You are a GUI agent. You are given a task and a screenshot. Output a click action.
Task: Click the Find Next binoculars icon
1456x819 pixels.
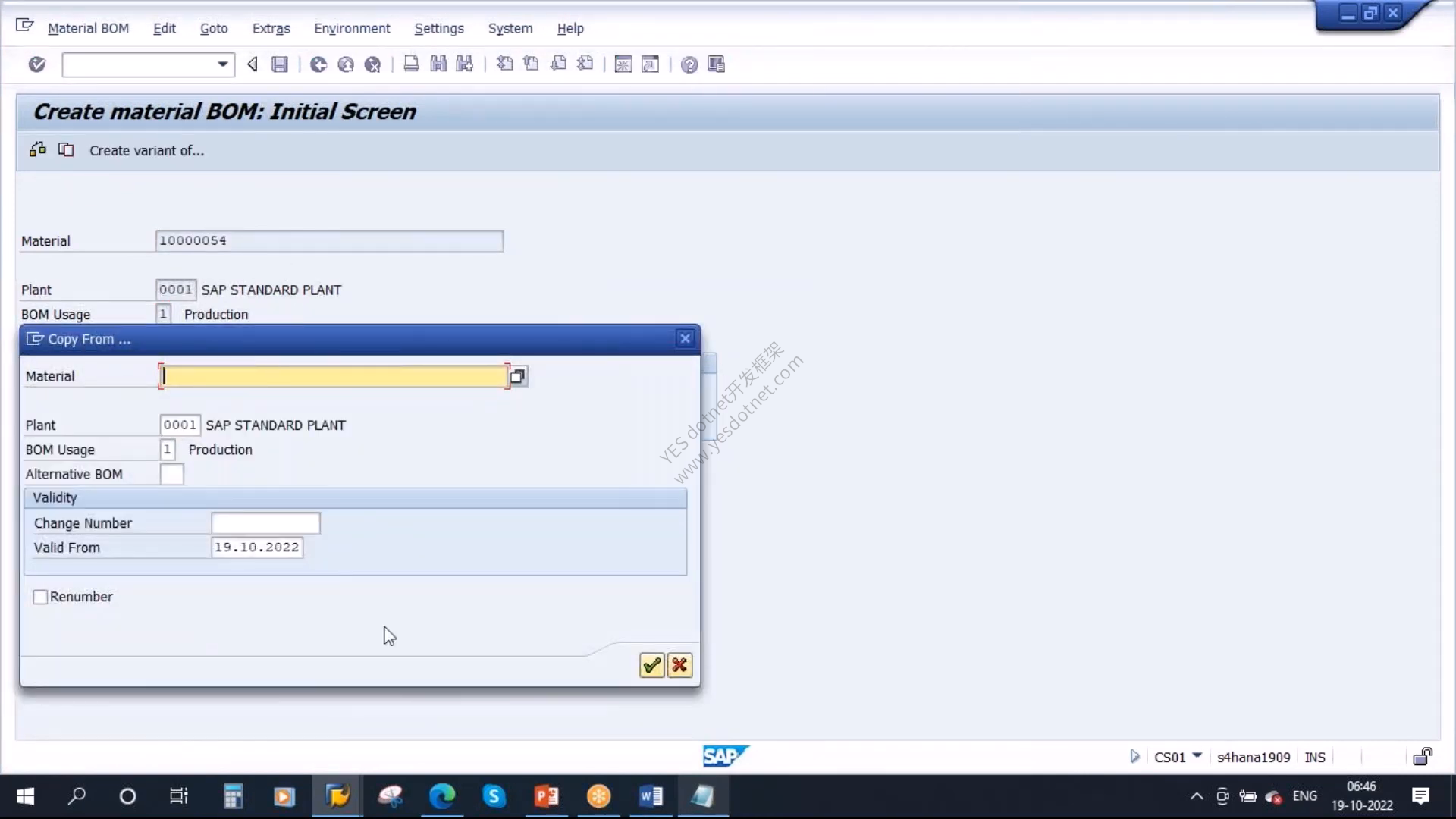(x=465, y=64)
